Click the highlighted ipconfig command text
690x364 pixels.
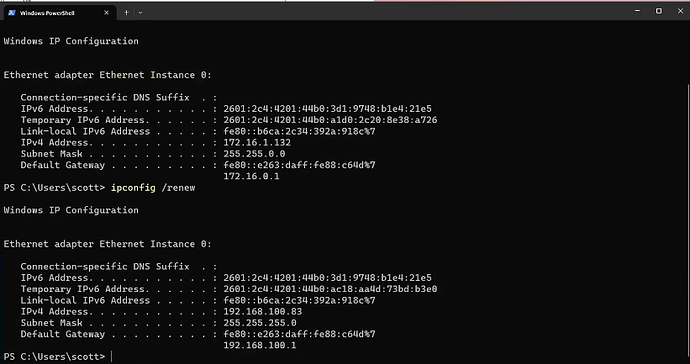[x=133, y=188]
